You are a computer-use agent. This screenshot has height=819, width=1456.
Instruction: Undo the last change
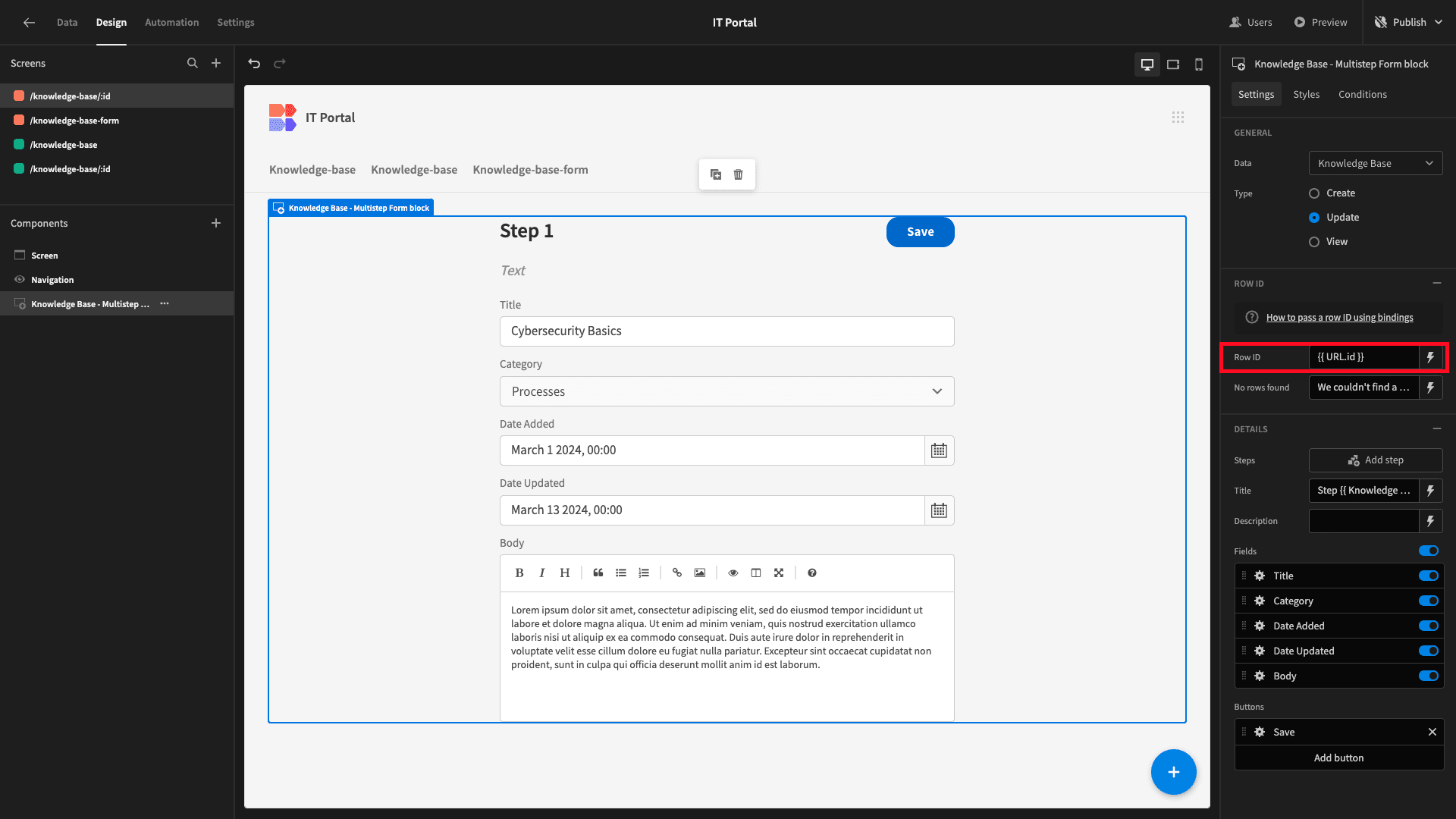[x=254, y=64]
